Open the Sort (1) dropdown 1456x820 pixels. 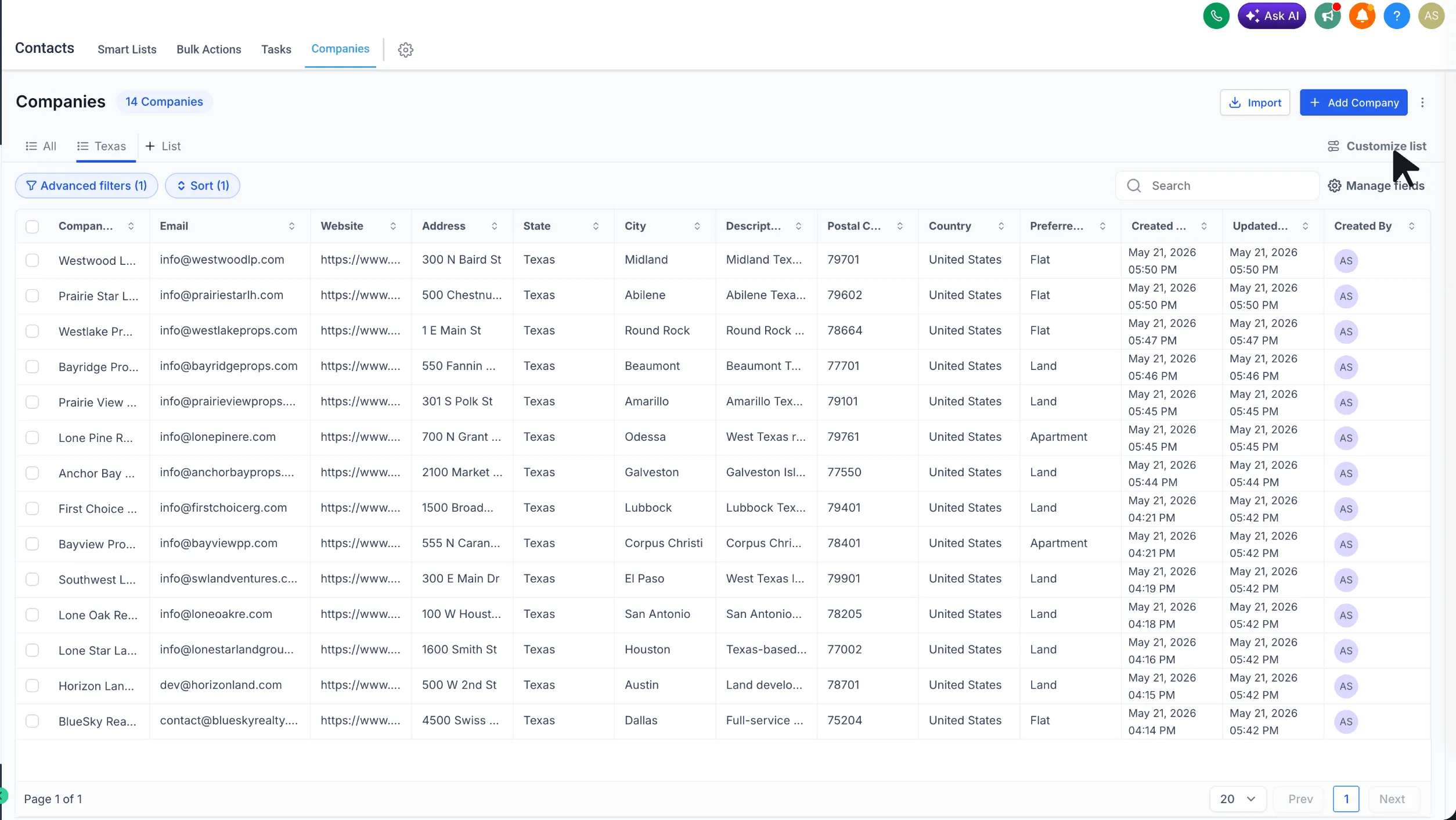point(203,186)
